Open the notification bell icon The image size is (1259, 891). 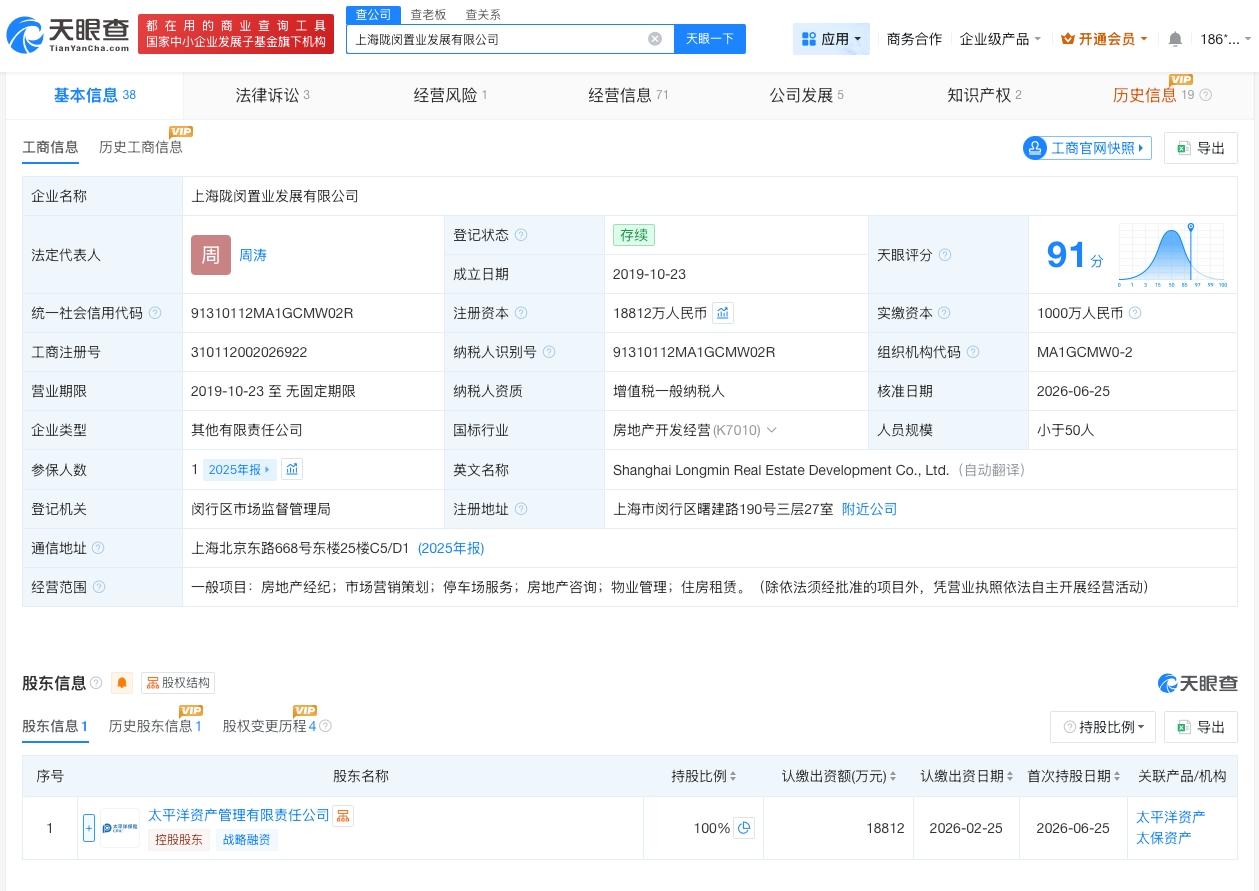click(1175, 39)
